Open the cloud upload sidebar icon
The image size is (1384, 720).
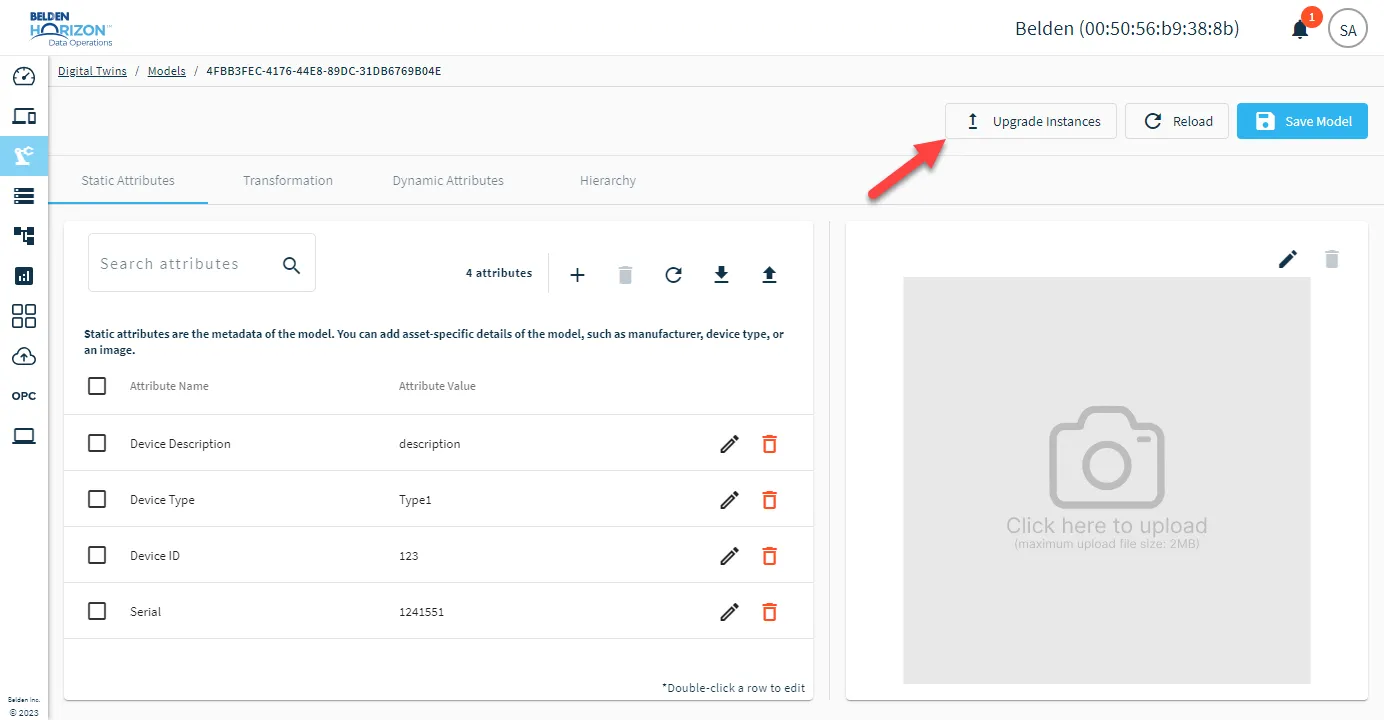click(x=24, y=356)
